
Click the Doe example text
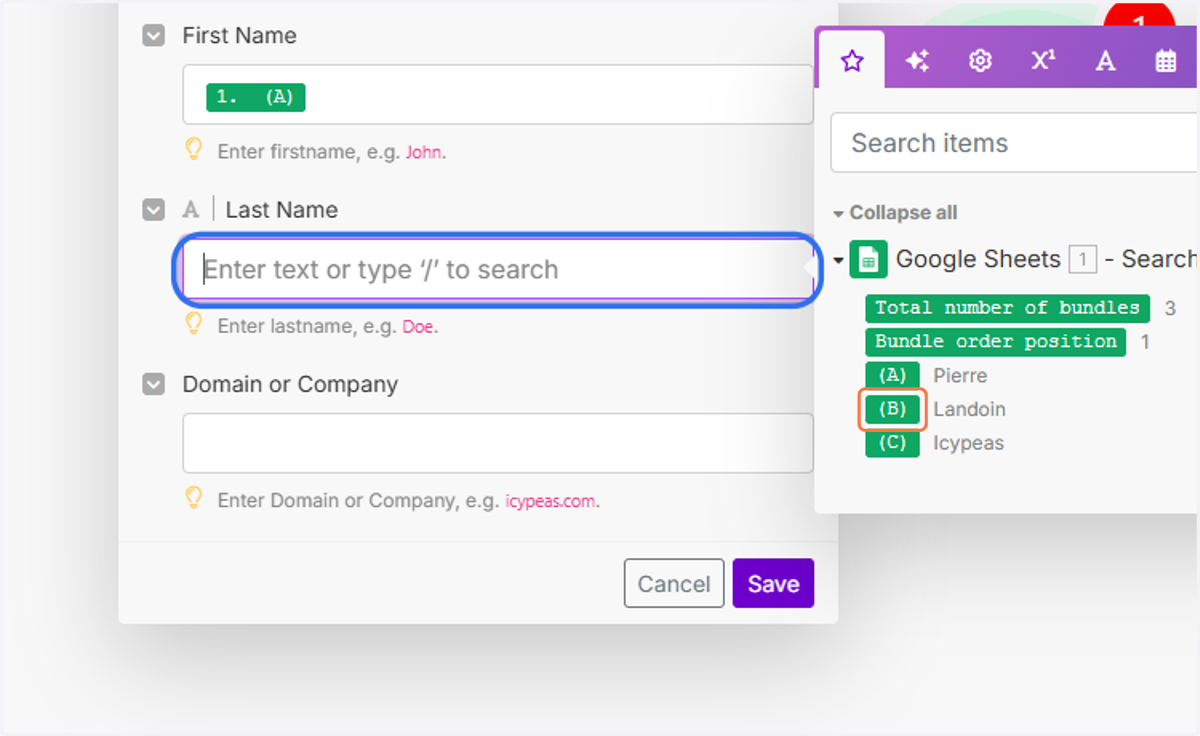[x=418, y=327]
